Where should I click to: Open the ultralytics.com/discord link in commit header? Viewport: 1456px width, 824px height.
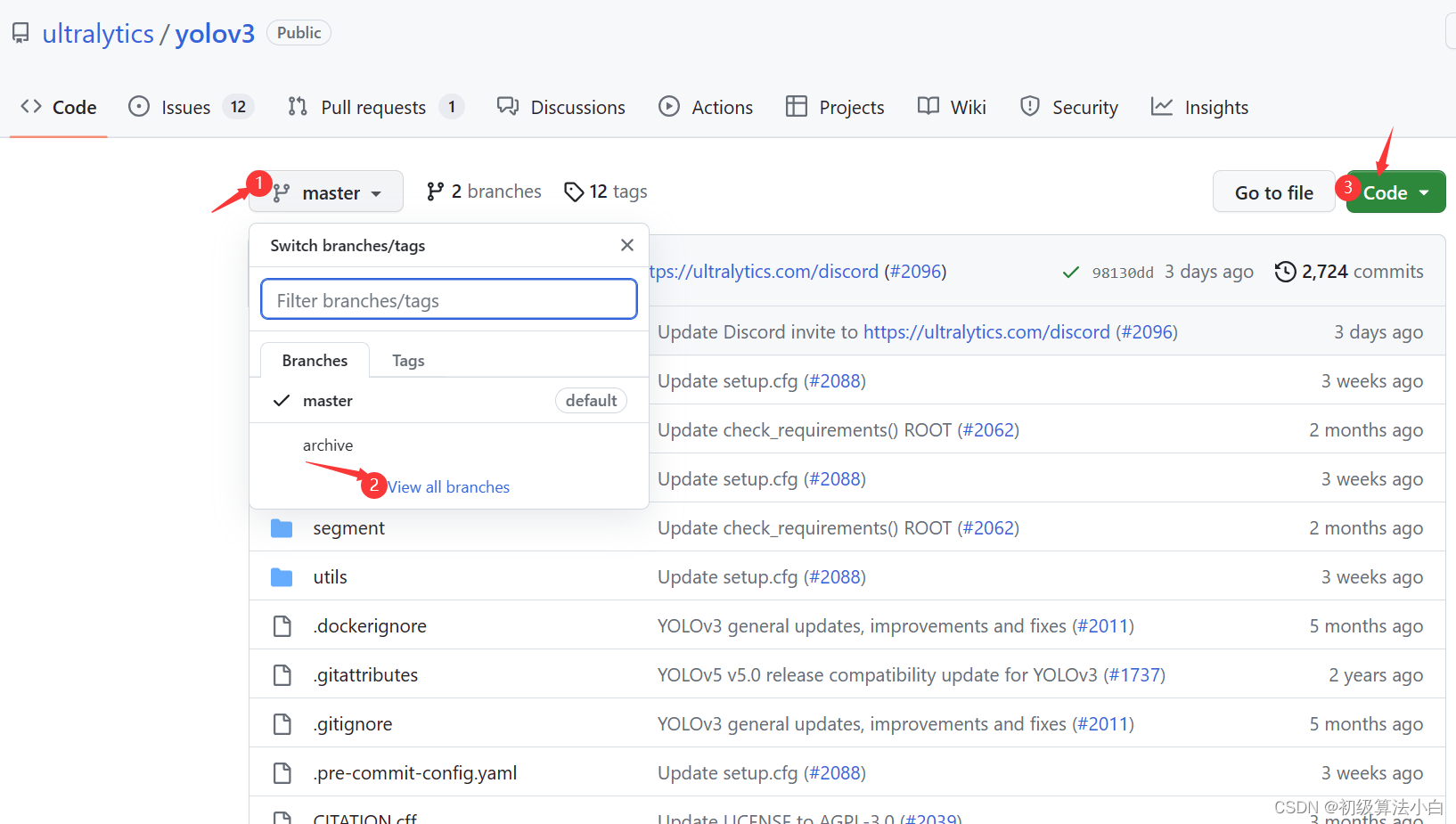coord(764,272)
